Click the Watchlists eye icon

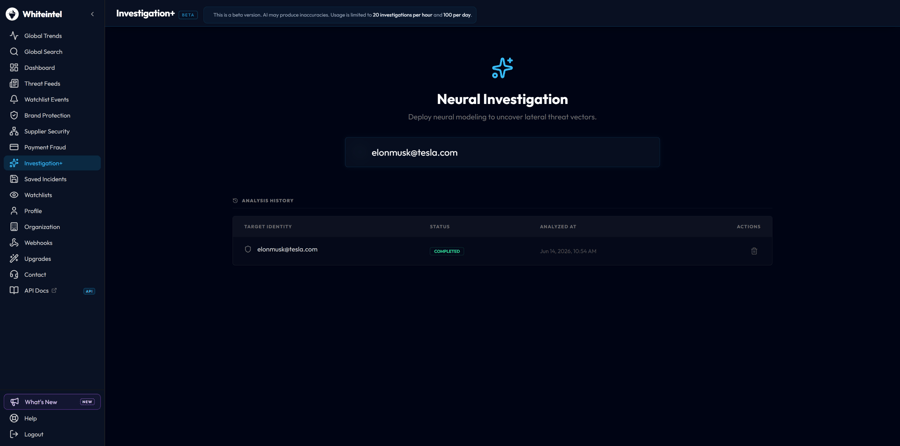coord(14,195)
